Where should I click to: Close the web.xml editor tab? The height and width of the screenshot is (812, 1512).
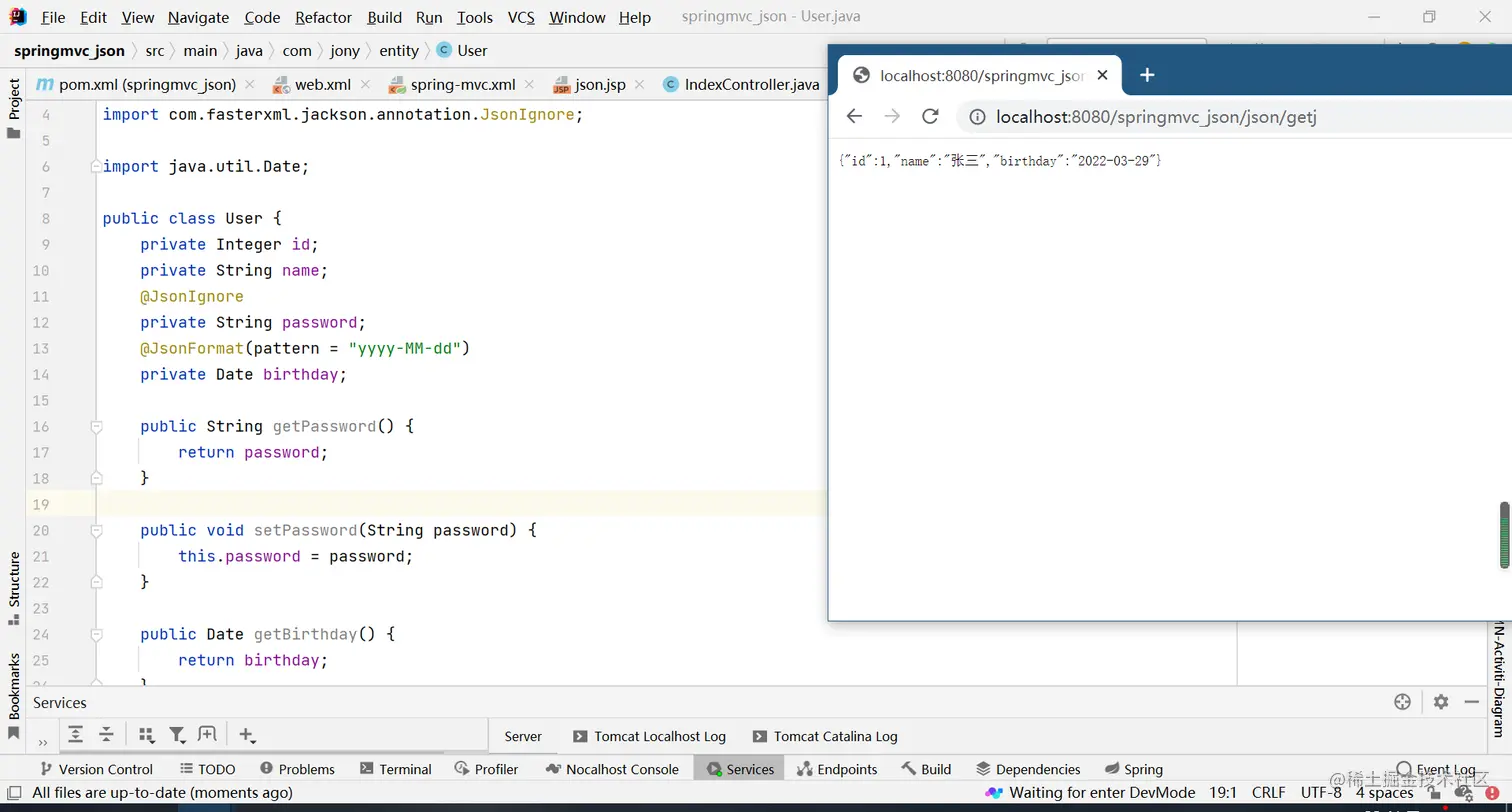tap(364, 85)
